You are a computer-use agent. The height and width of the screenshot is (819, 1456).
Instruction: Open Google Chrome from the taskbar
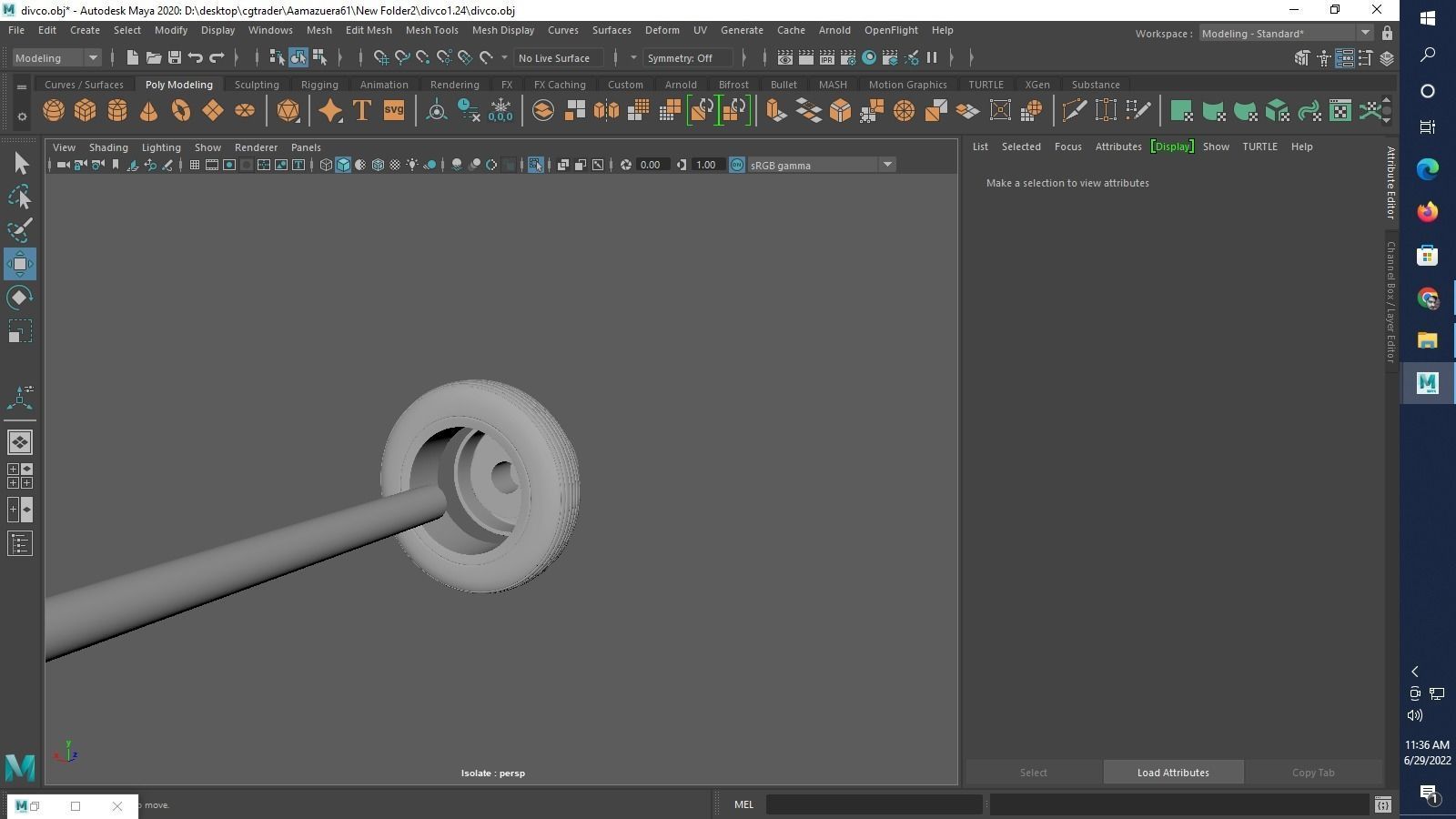(x=1427, y=298)
